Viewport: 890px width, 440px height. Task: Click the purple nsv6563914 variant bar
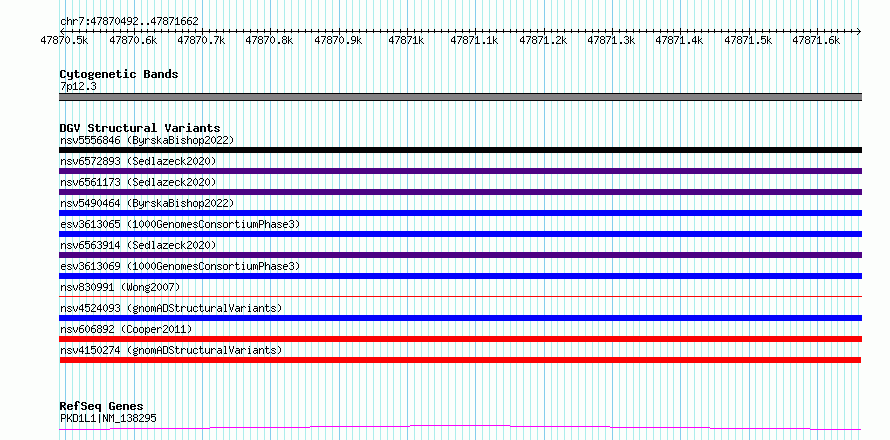460,255
